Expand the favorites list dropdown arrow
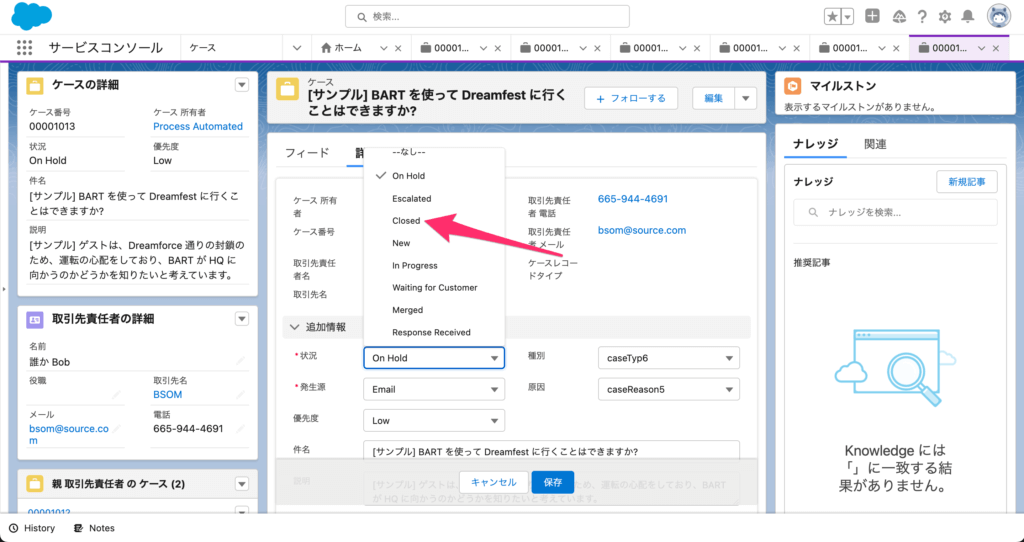The image size is (1024, 542). pos(848,17)
